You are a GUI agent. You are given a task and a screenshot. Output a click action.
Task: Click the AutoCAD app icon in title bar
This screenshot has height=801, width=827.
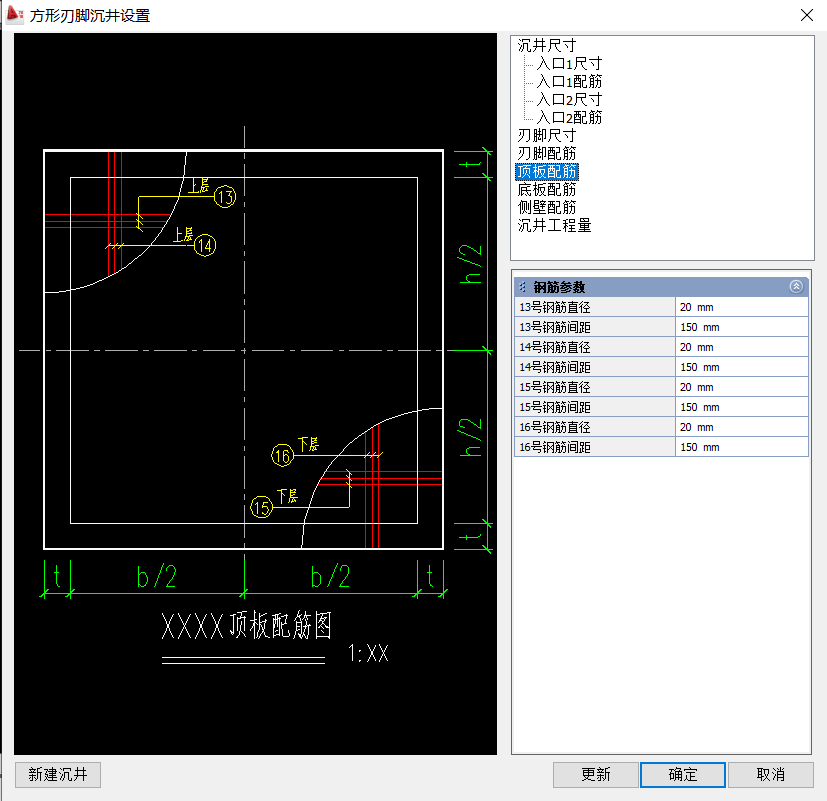[x=14, y=15]
